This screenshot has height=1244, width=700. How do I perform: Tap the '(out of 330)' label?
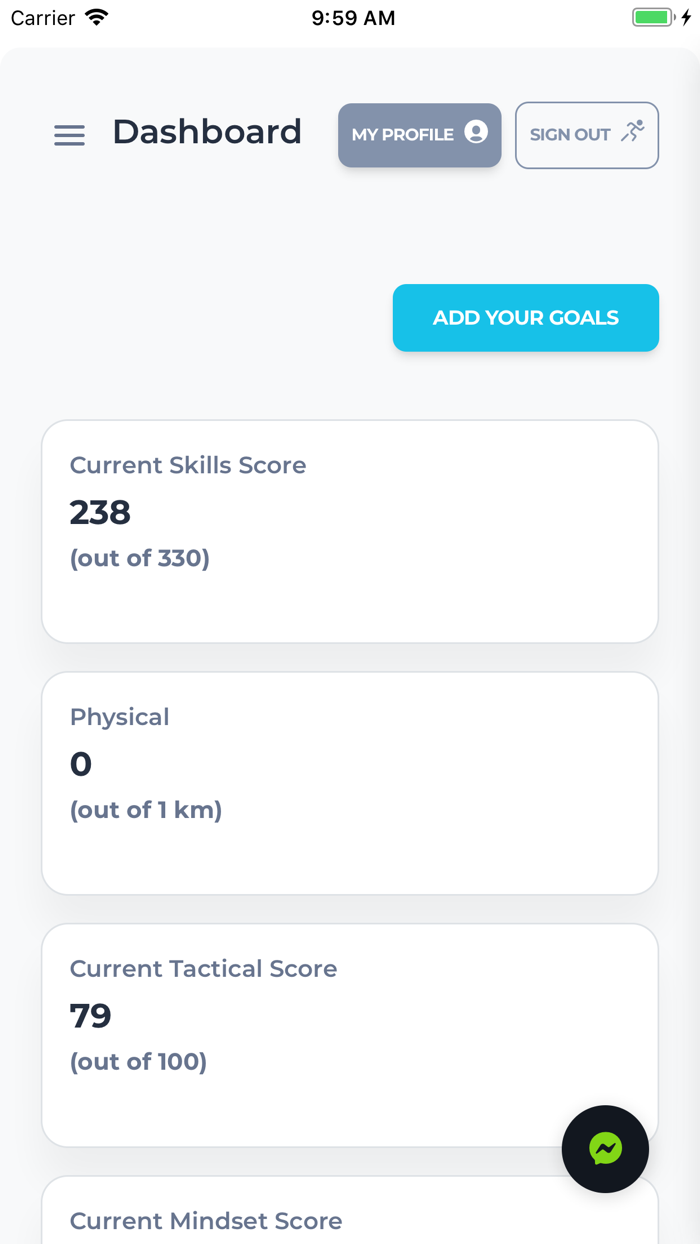[140, 558]
